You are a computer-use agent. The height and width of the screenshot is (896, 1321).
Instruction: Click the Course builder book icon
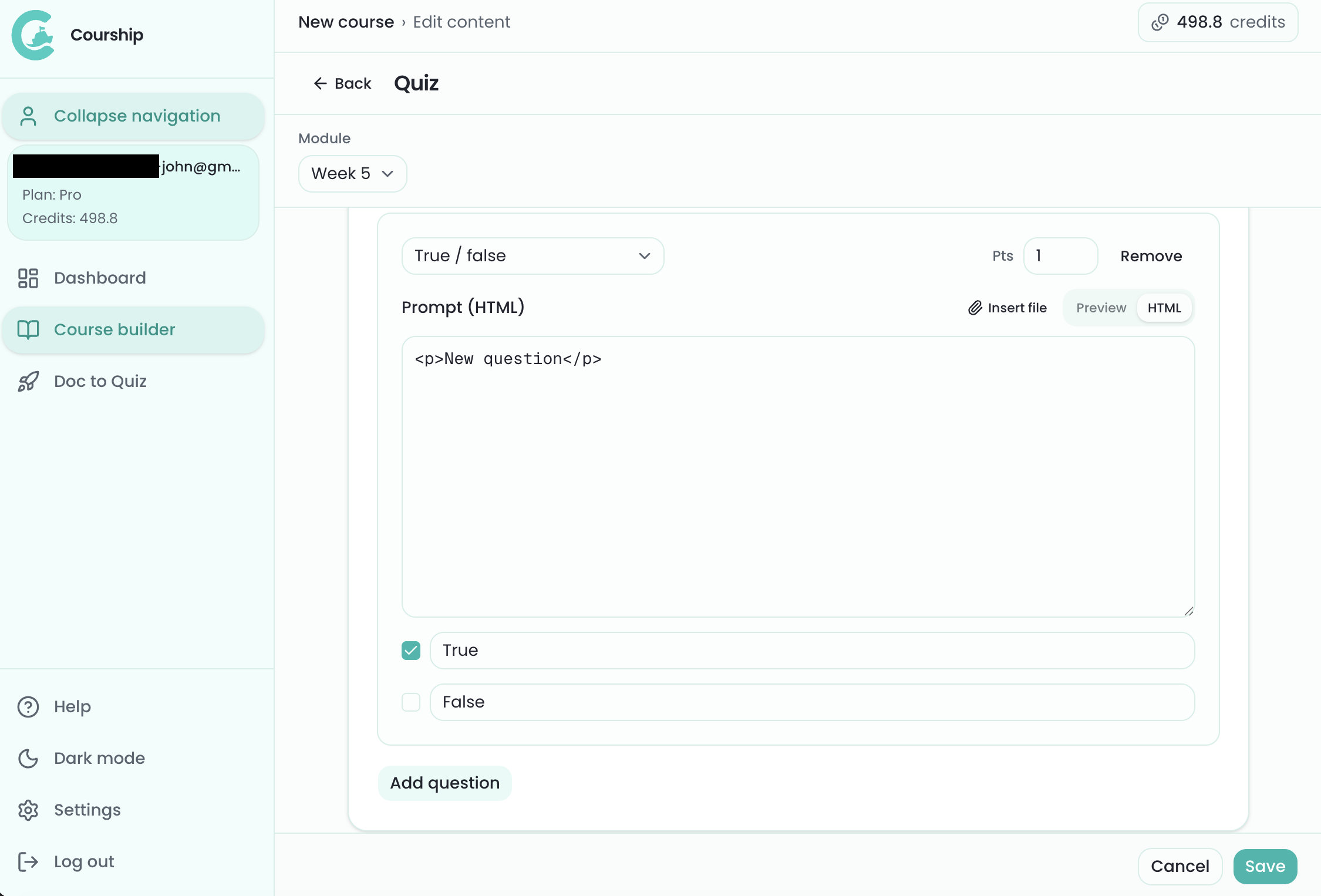point(28,330)
